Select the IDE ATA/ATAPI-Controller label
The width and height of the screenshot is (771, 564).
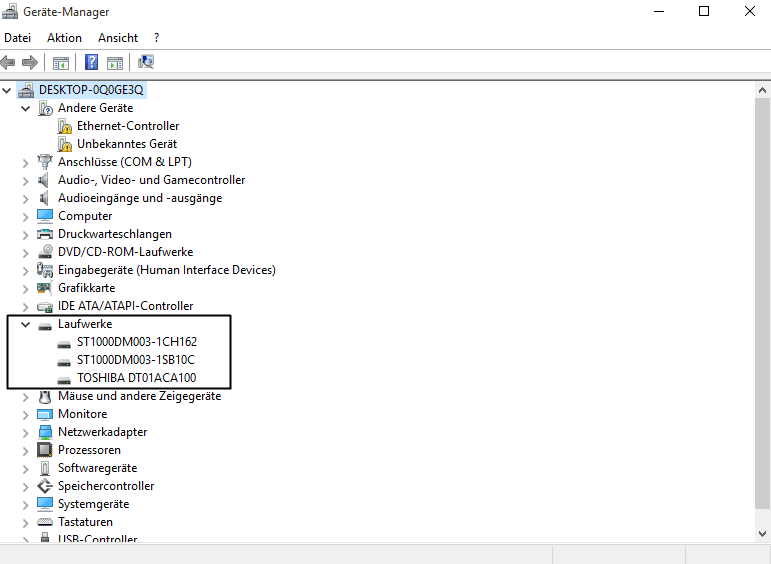(x=125, y=306)
